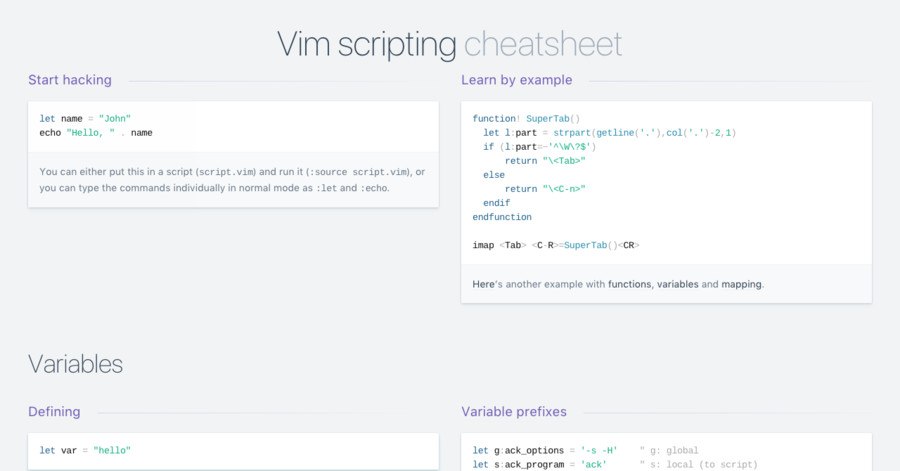Click the let name = "John" code line
The image size is (900, 471).
click(85, 119)
